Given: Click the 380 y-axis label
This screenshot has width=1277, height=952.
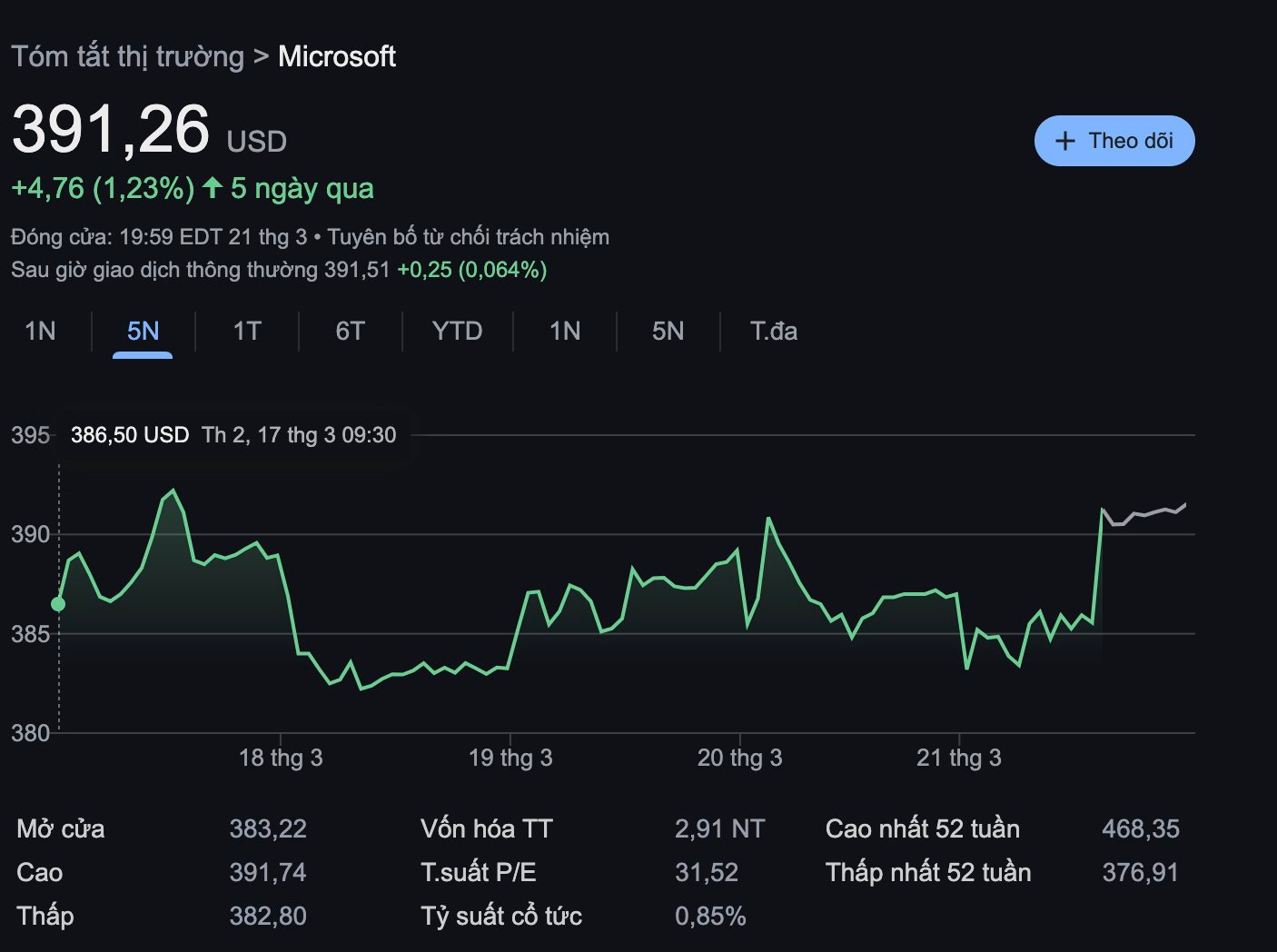Looking at the screenshot, I should [x=30, y=732].
